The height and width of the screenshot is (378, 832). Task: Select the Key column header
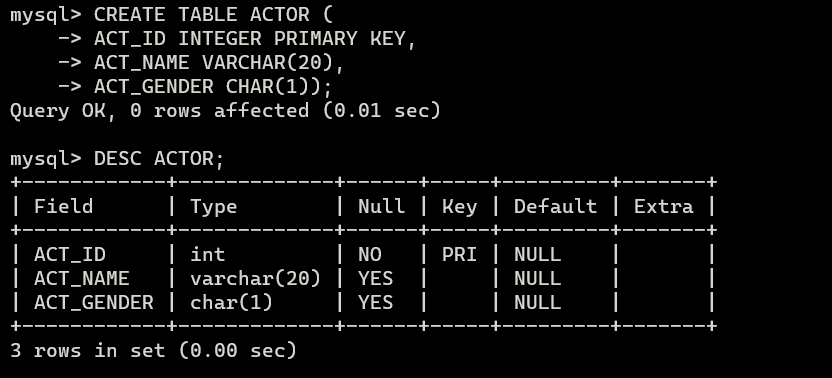click(x=460, y=207)
